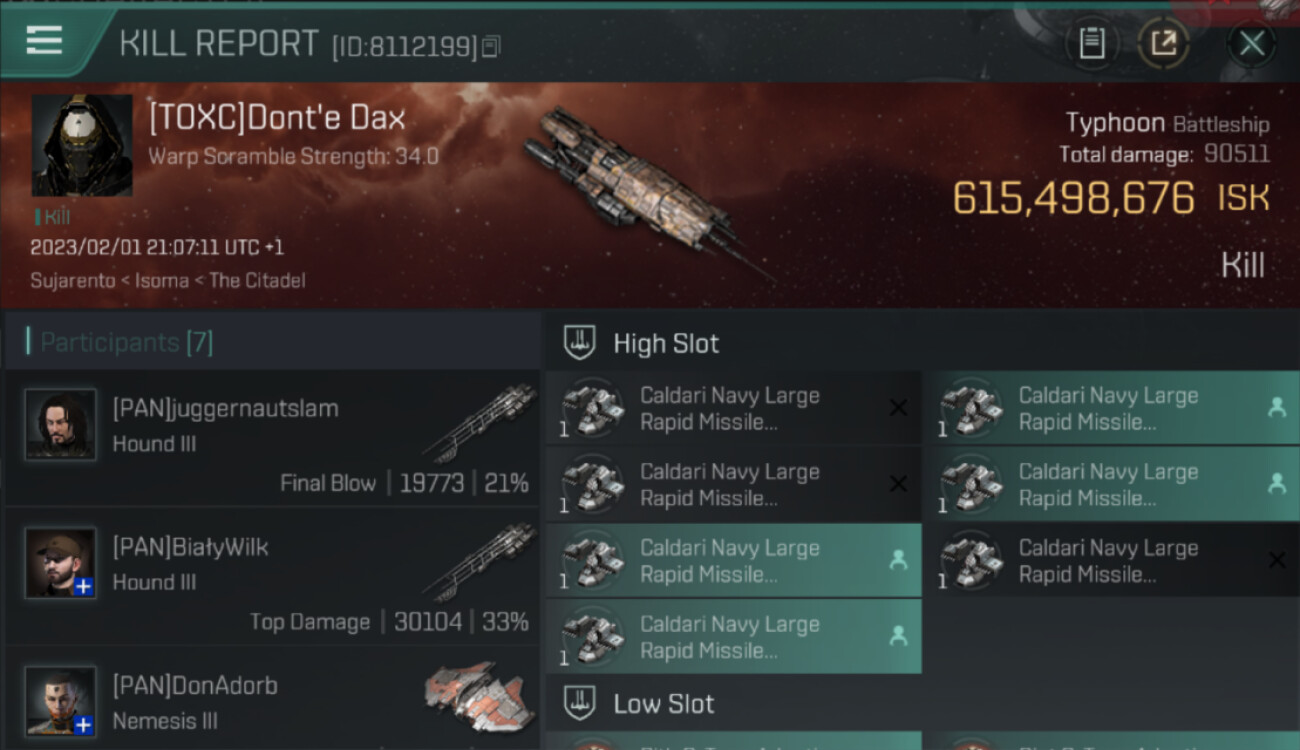This screenshot has height=750, width=1300.
Task: Open the hamburger menu
Action: coord(44,41)
